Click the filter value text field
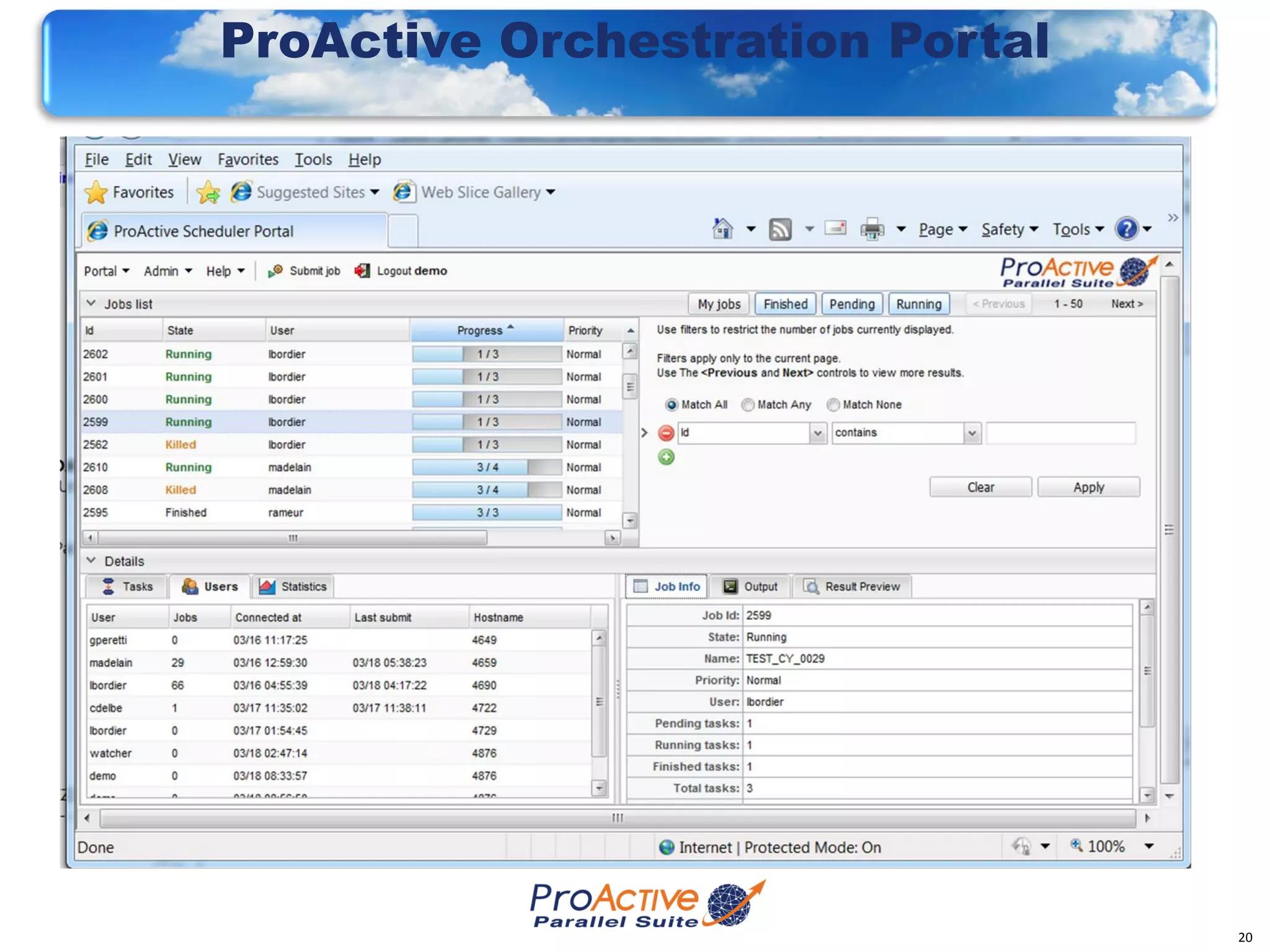Screen dimensions: 1270x952 pos(1060,433)
